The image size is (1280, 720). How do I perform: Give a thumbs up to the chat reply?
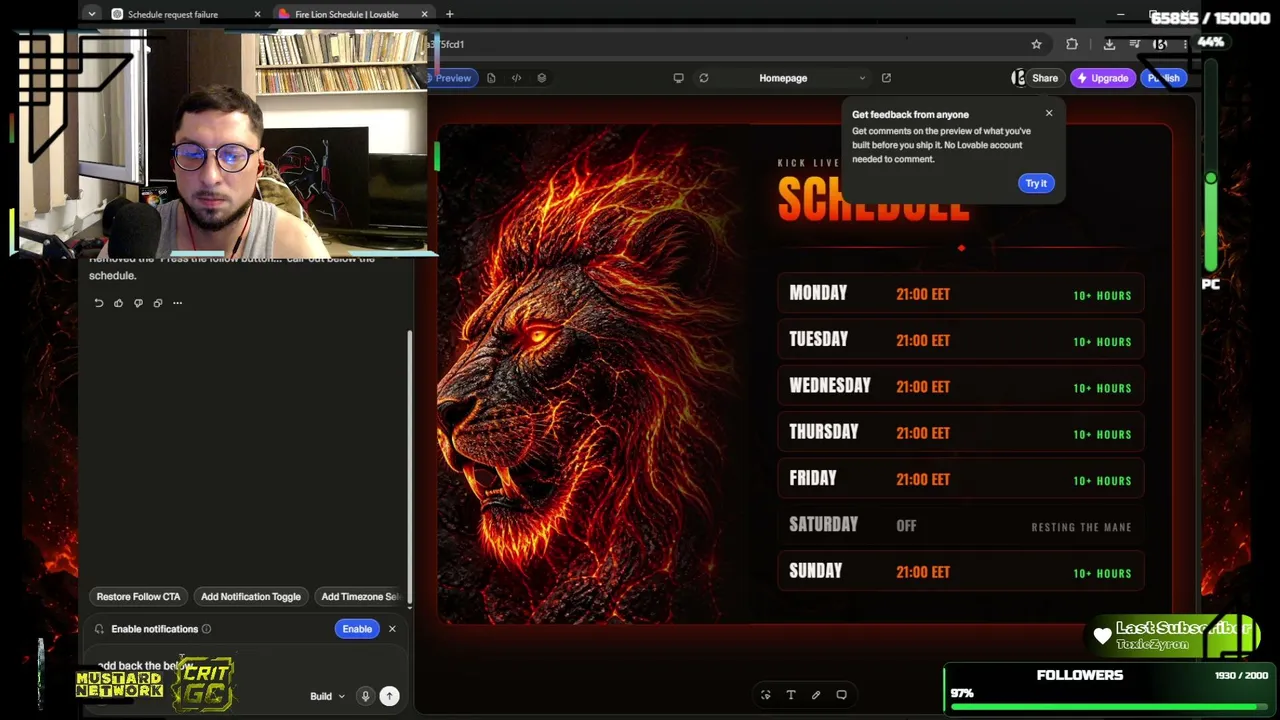click(x=118, y=303)
